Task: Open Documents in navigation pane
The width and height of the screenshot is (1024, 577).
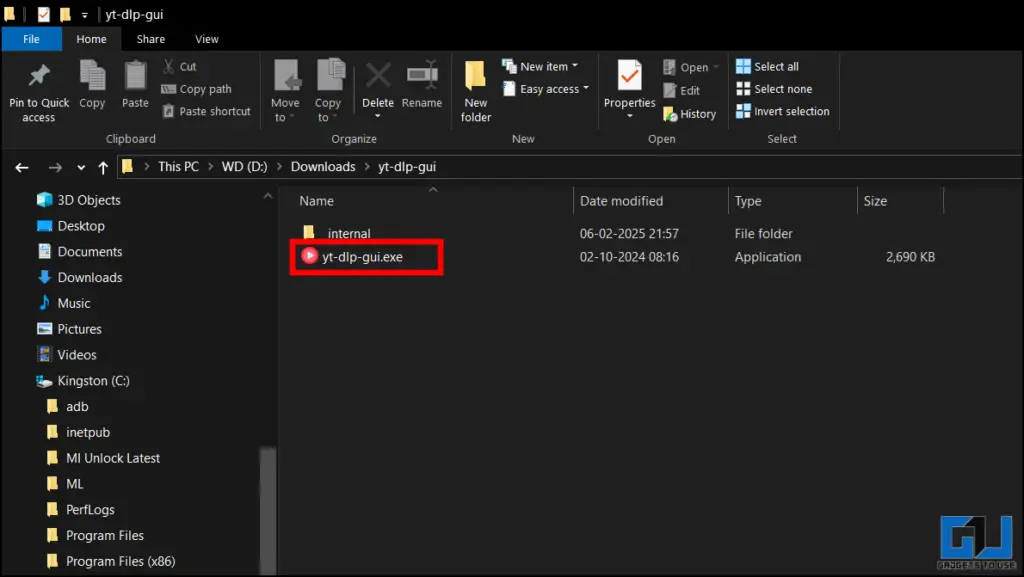Action: point(80,252)
